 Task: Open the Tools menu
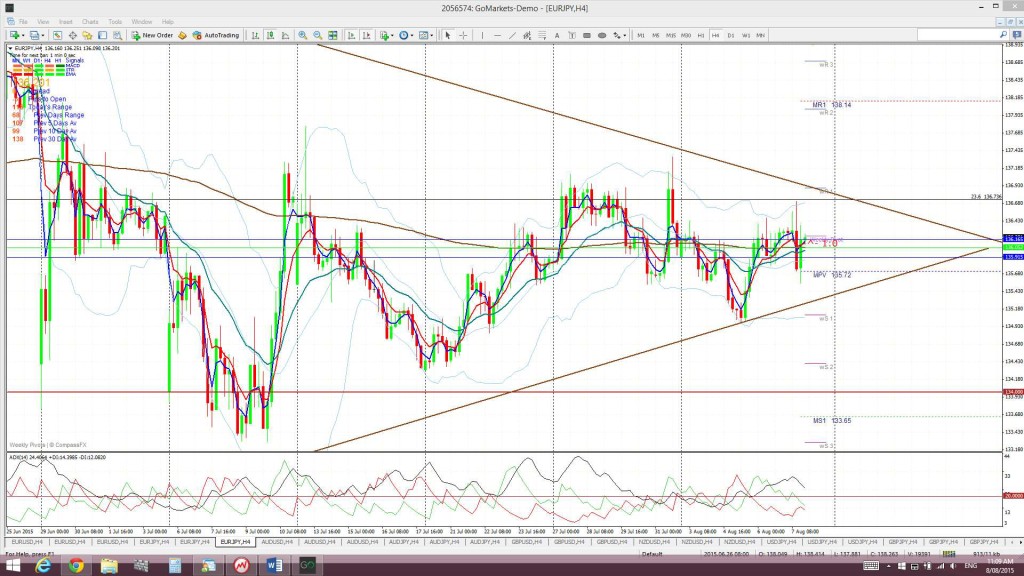(x=115, y=22)
